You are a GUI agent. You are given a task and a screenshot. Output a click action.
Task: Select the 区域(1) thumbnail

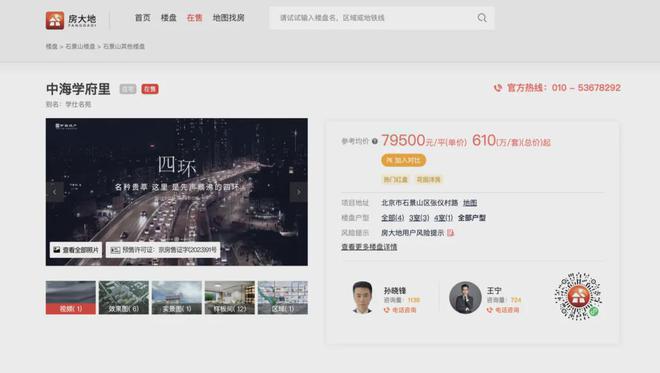(x=283, y=298)
